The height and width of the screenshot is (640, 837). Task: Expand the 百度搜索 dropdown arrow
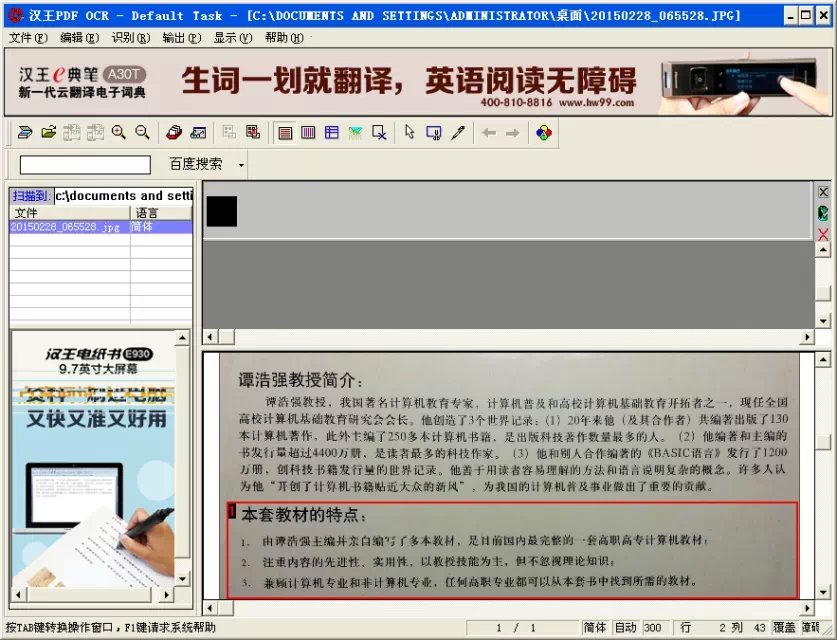[x=241, y=165]
